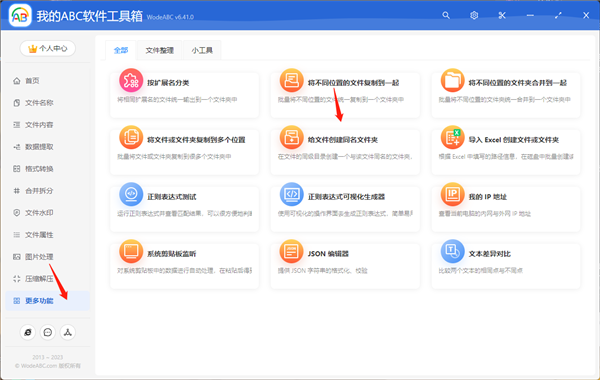Switch to the 全部 tab
600x380 pixels.
[x=121, y=50]
